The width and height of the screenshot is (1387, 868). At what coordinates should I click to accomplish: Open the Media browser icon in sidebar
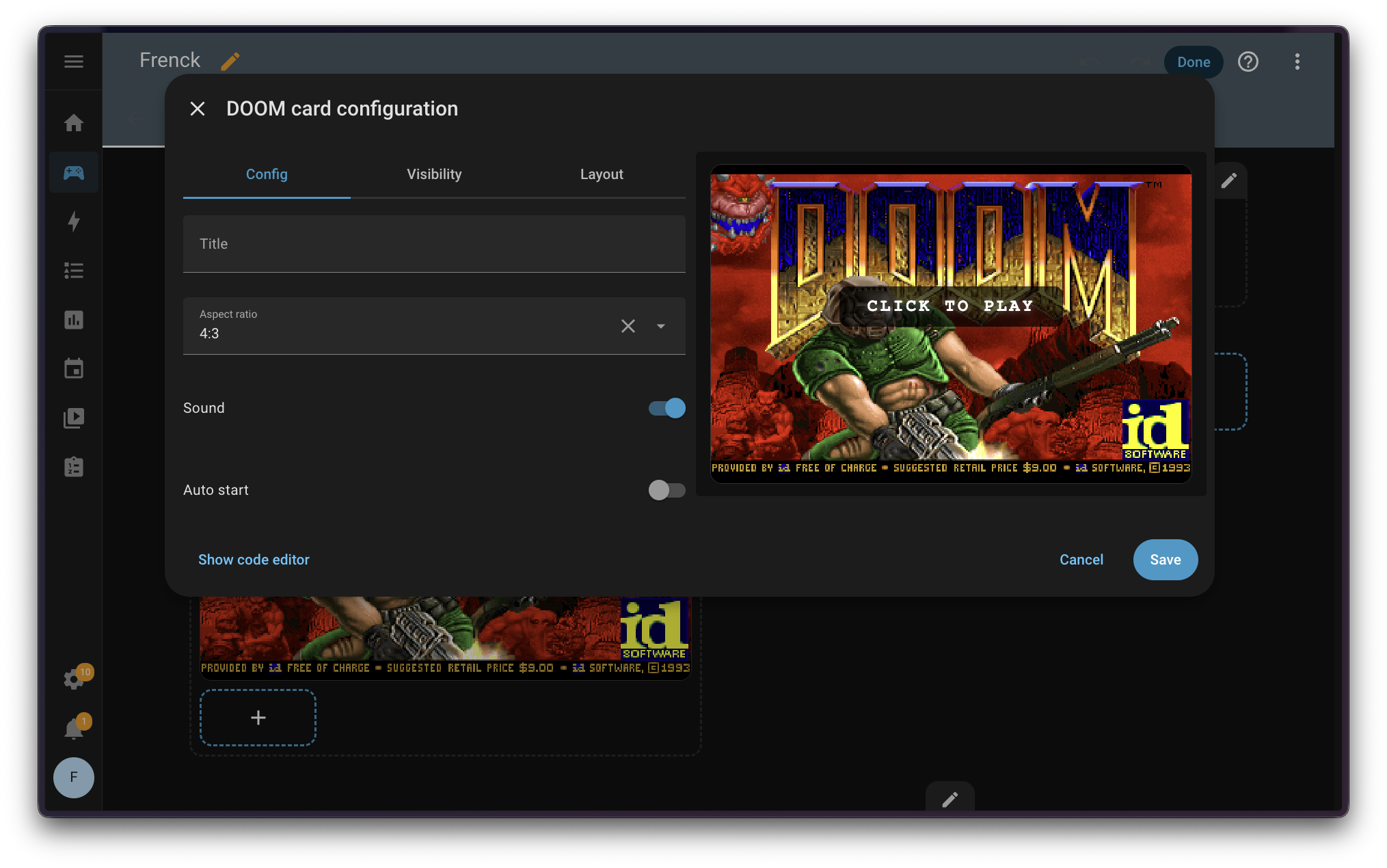click(74, 418)
